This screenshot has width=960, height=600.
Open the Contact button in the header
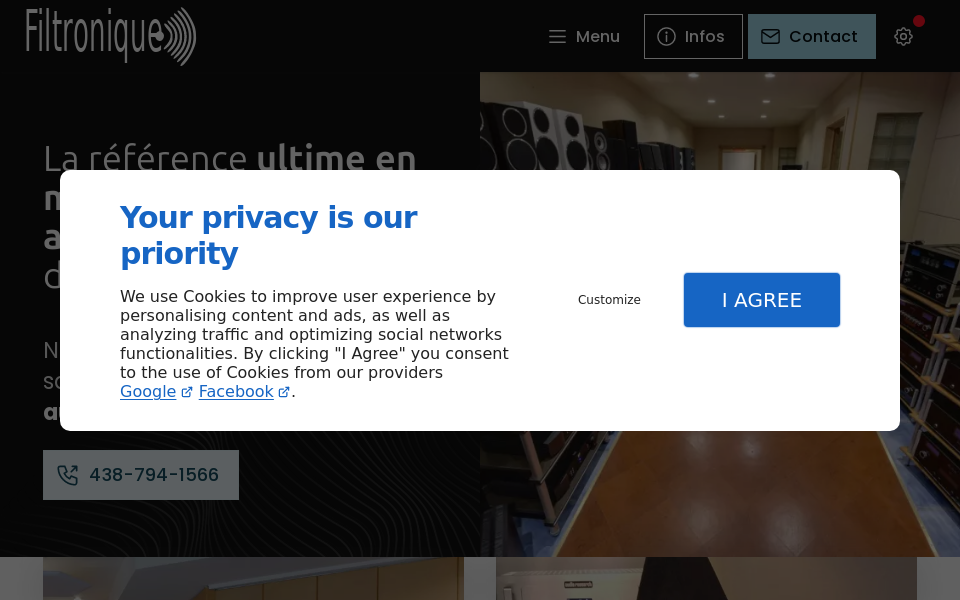click(x=811, y=36)
